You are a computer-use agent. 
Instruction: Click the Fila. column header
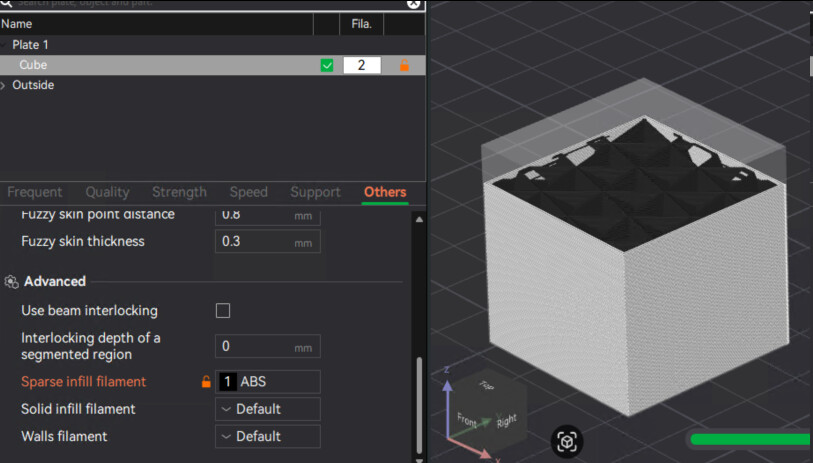361,24
